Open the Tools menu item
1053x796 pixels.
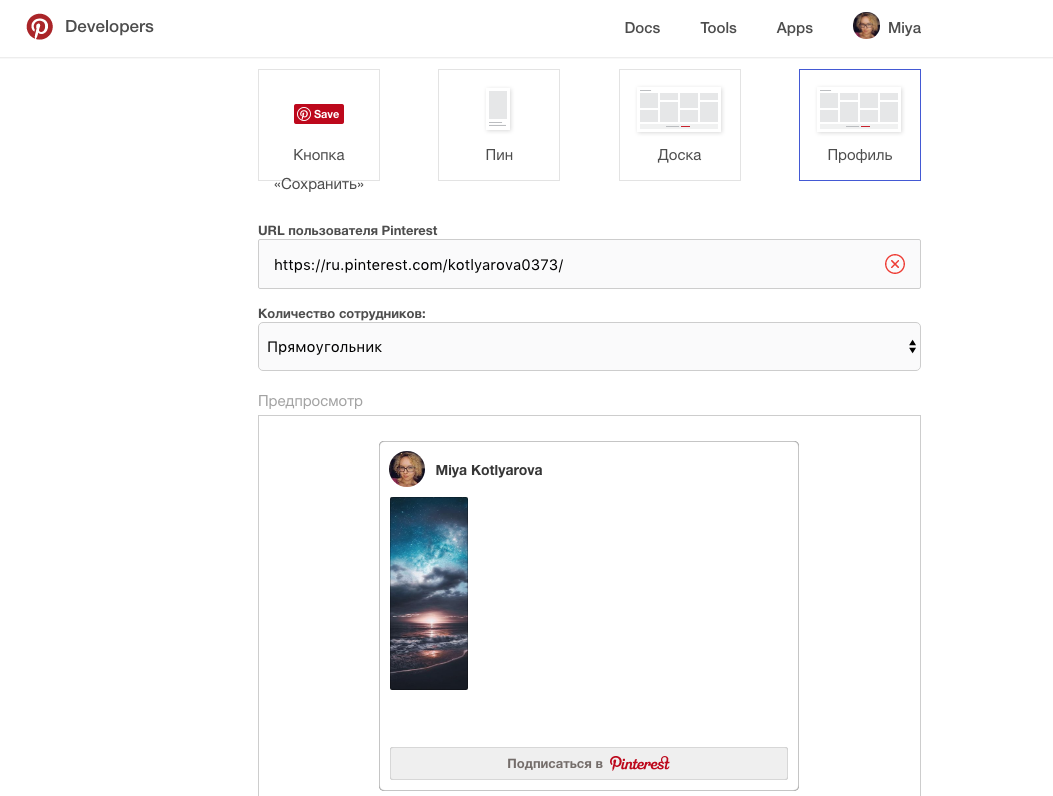click(718, 28)
